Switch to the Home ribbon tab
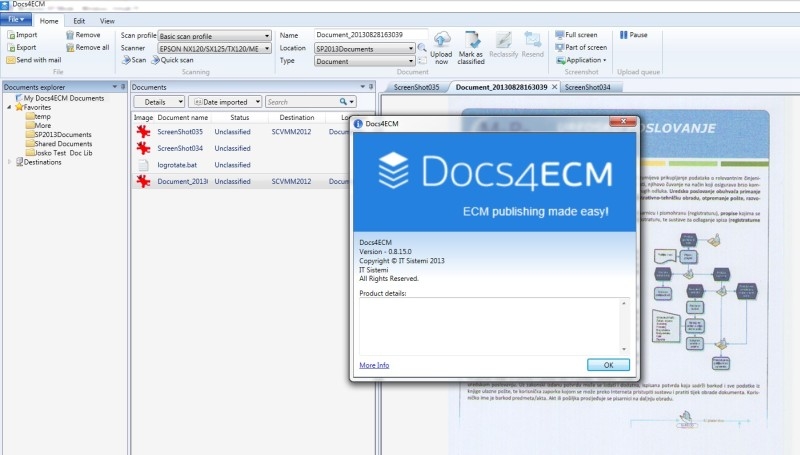 coord(49,21)
